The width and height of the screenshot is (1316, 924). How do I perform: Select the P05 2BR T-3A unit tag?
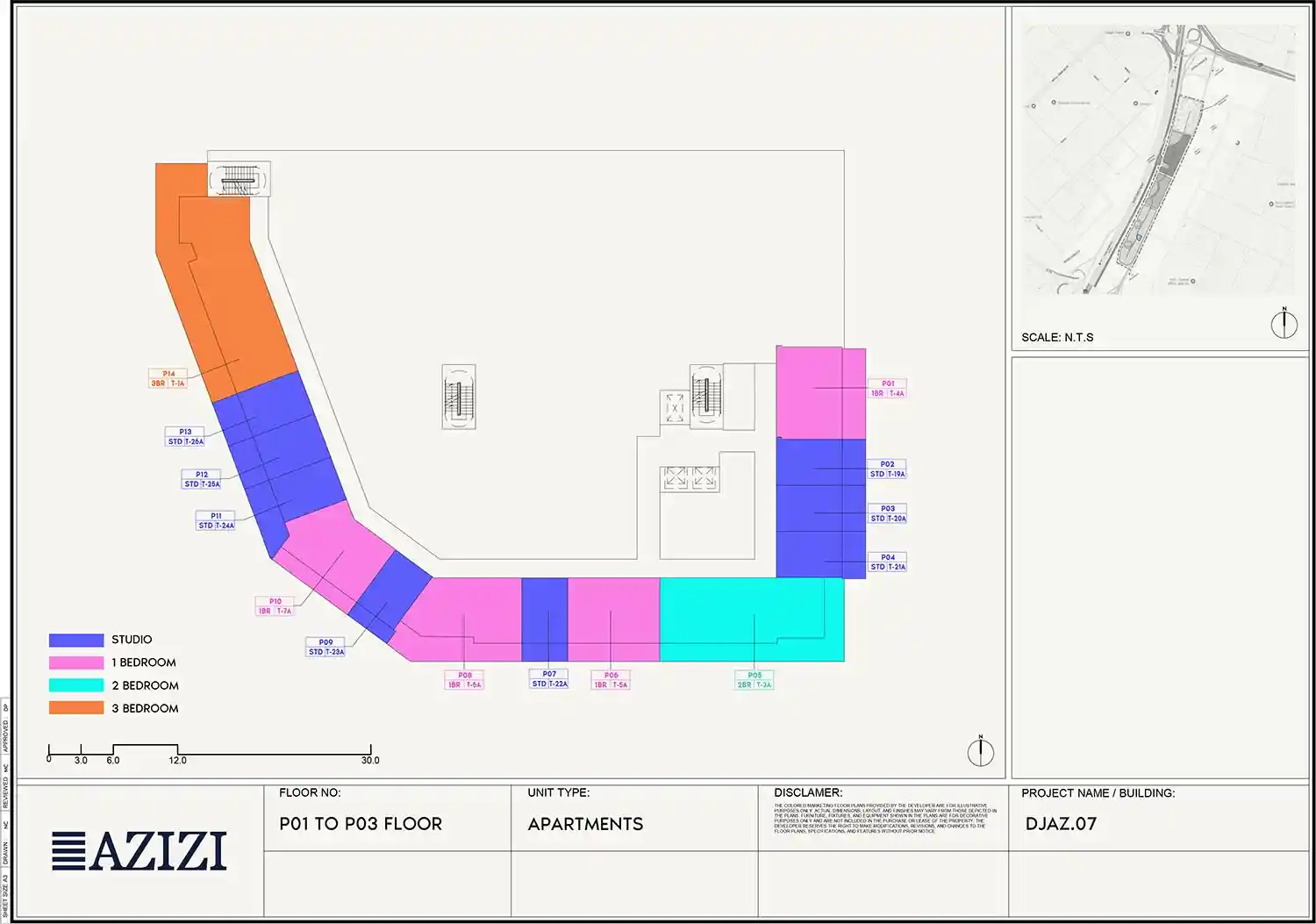click(x=755, y=680)
